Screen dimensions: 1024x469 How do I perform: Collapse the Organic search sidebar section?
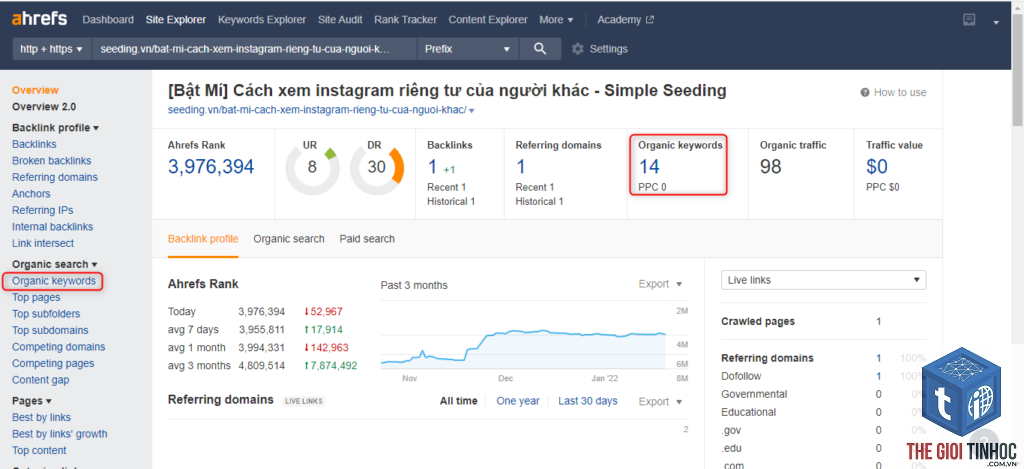click(55, 264)
